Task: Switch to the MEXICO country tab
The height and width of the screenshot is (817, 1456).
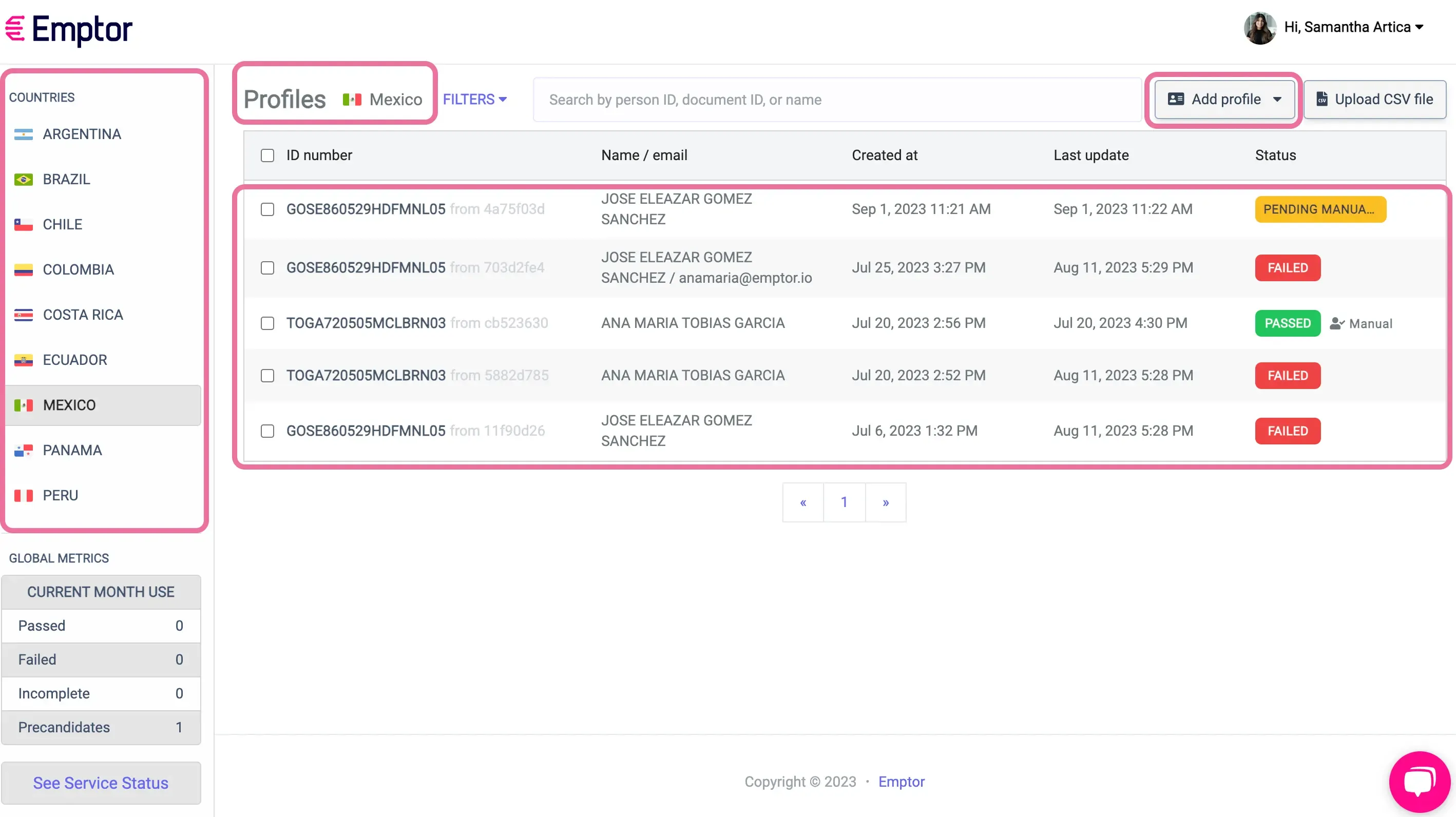Action: pos(69,404)
